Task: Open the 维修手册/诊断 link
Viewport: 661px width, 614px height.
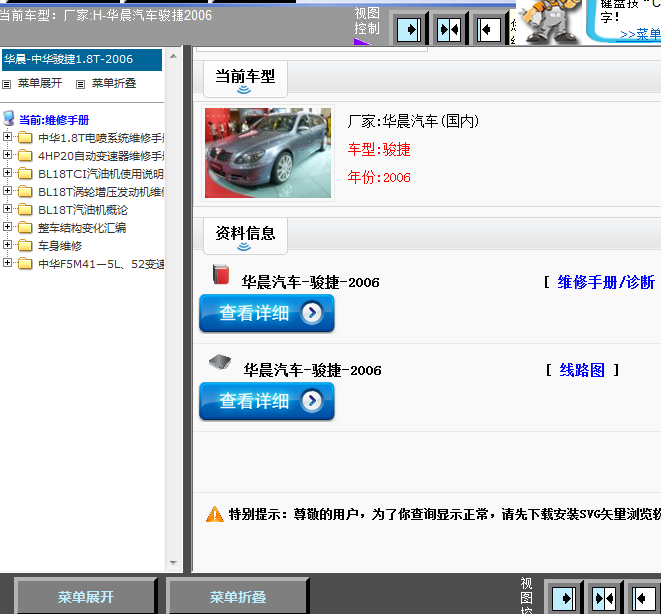Action: pyautogui.click(x=606, y=282)
